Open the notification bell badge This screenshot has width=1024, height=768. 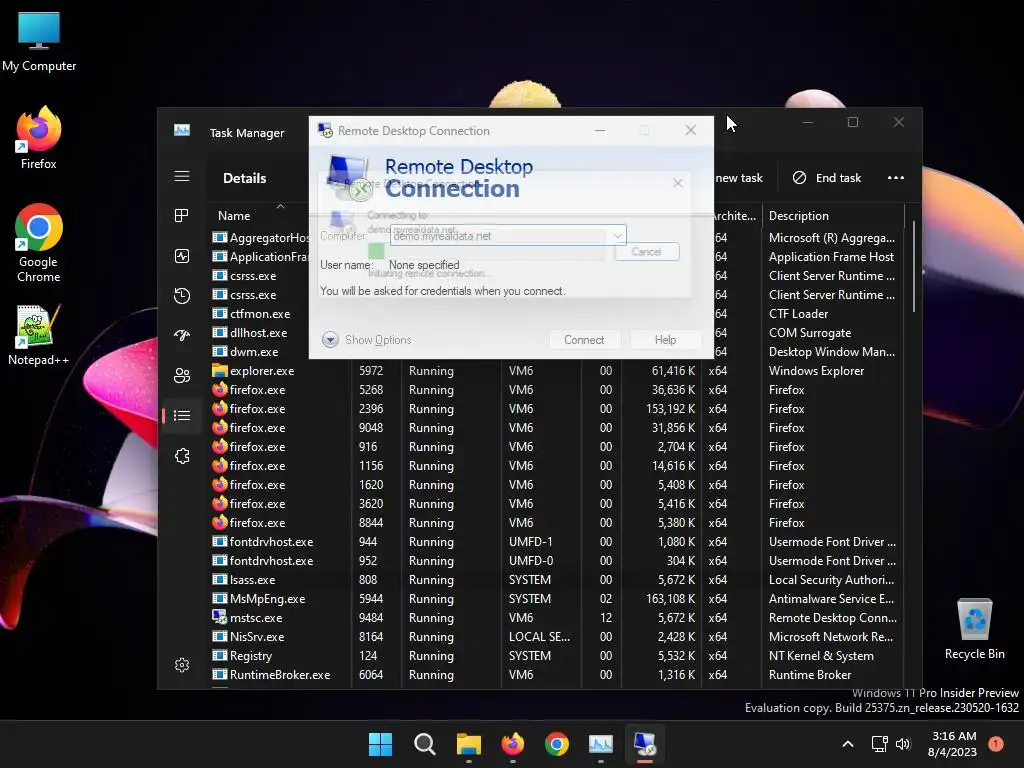[996, 743]
